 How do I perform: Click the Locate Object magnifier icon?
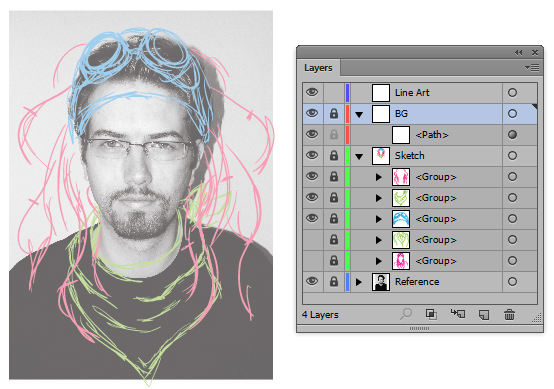(x=406, y=313)
